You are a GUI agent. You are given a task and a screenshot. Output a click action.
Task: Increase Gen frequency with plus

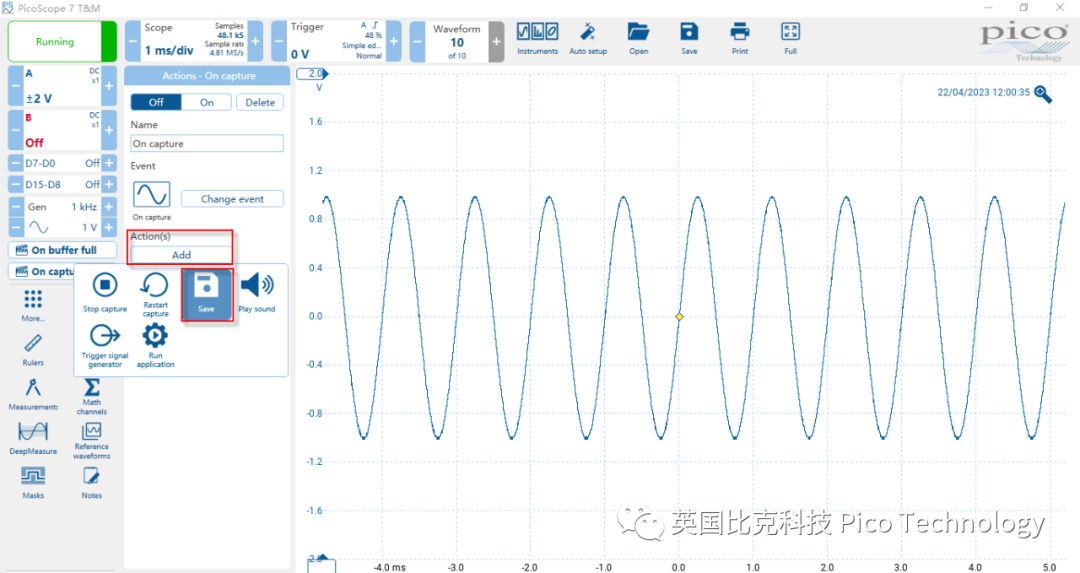point(109,207)
